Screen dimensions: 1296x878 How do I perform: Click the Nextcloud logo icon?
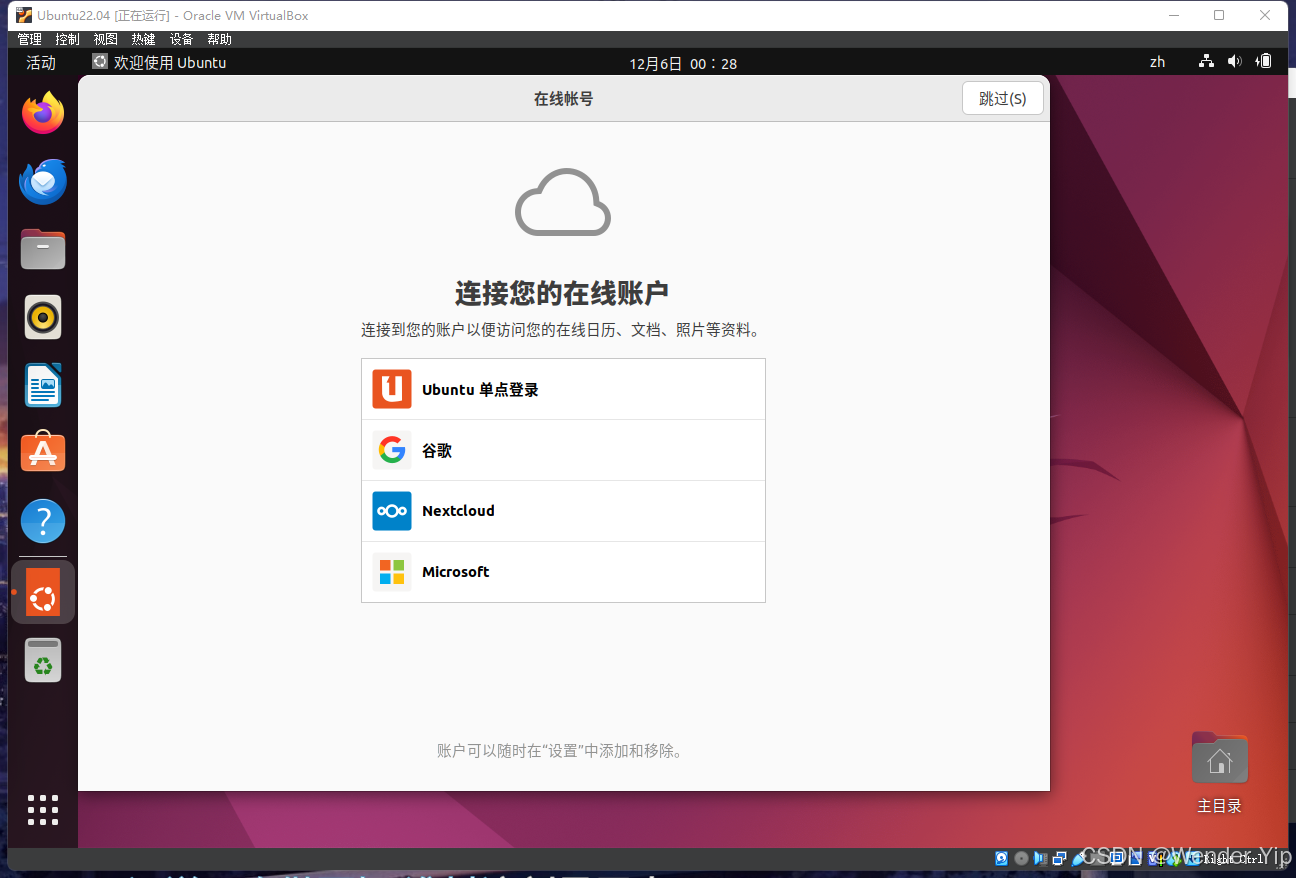click(x=392, y=511)
